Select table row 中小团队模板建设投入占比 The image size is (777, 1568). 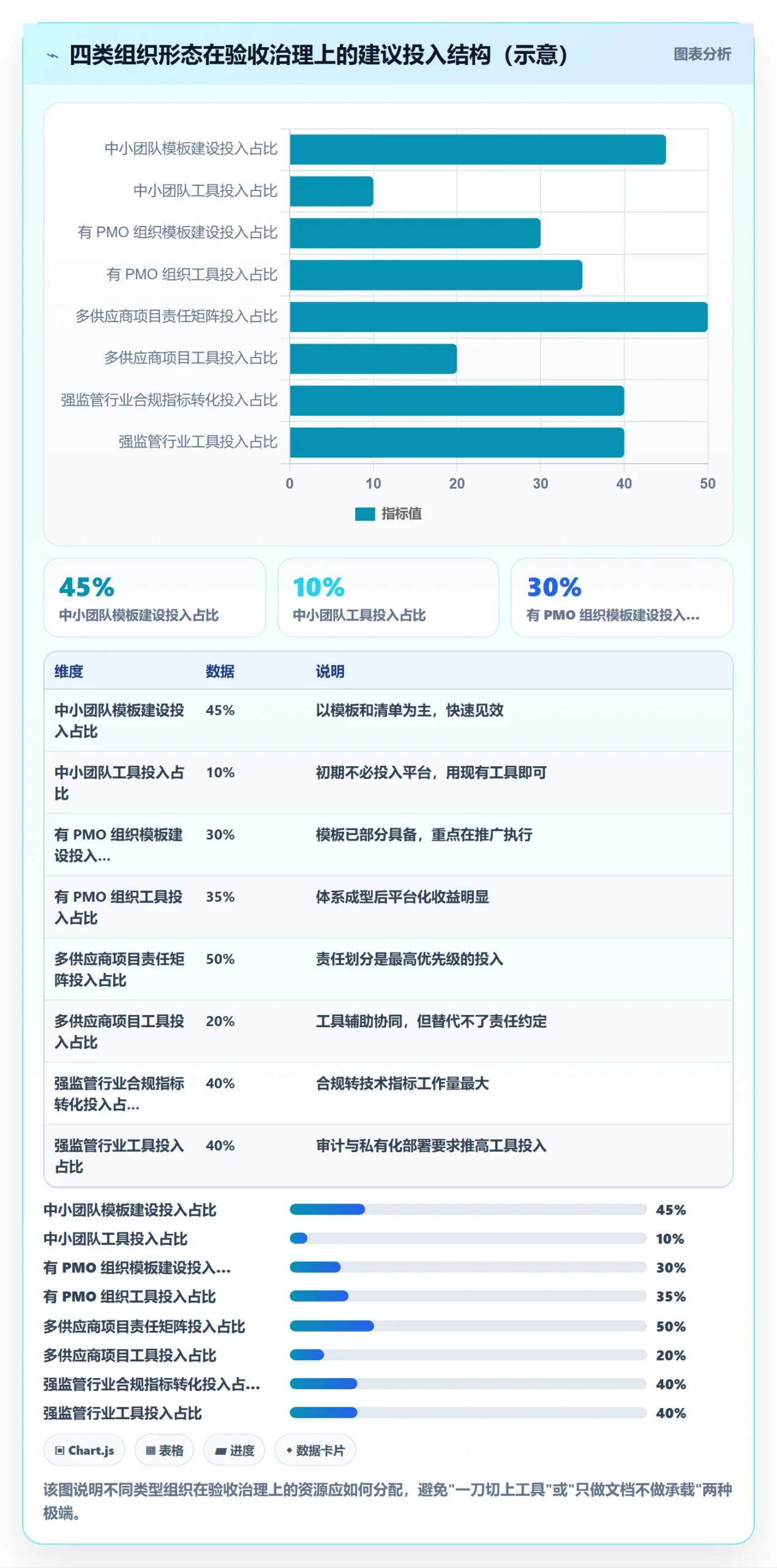[x=388, y=720]
